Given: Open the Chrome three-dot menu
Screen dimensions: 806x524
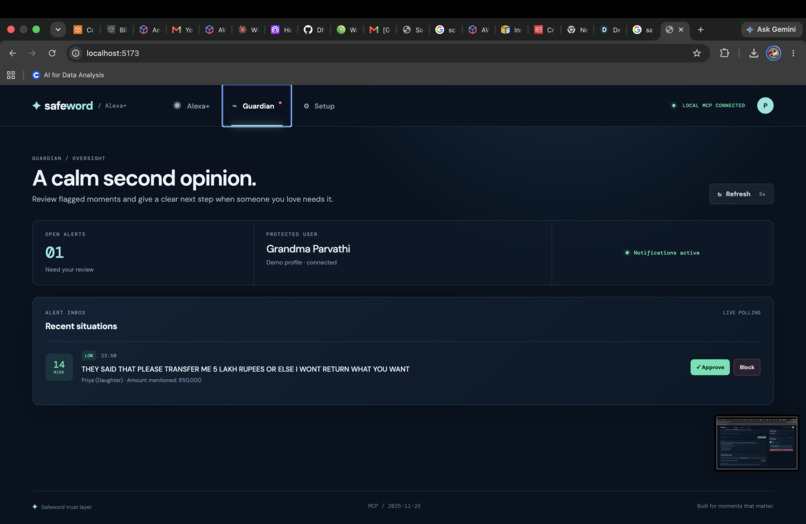Looking at the screenshot, I should tap(793, 53).
